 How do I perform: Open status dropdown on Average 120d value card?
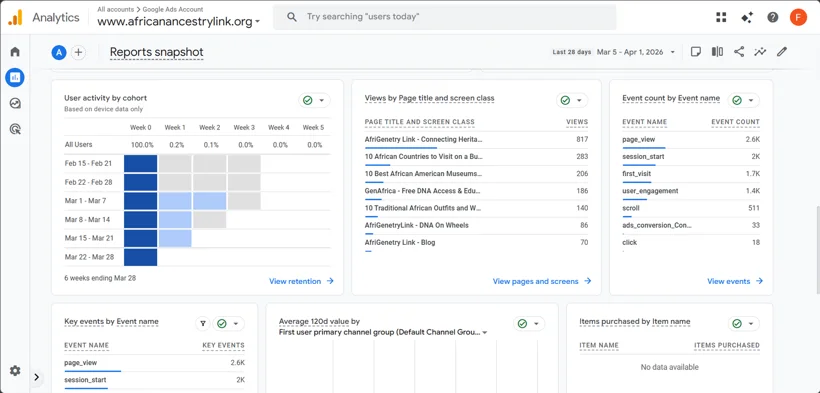529,324
